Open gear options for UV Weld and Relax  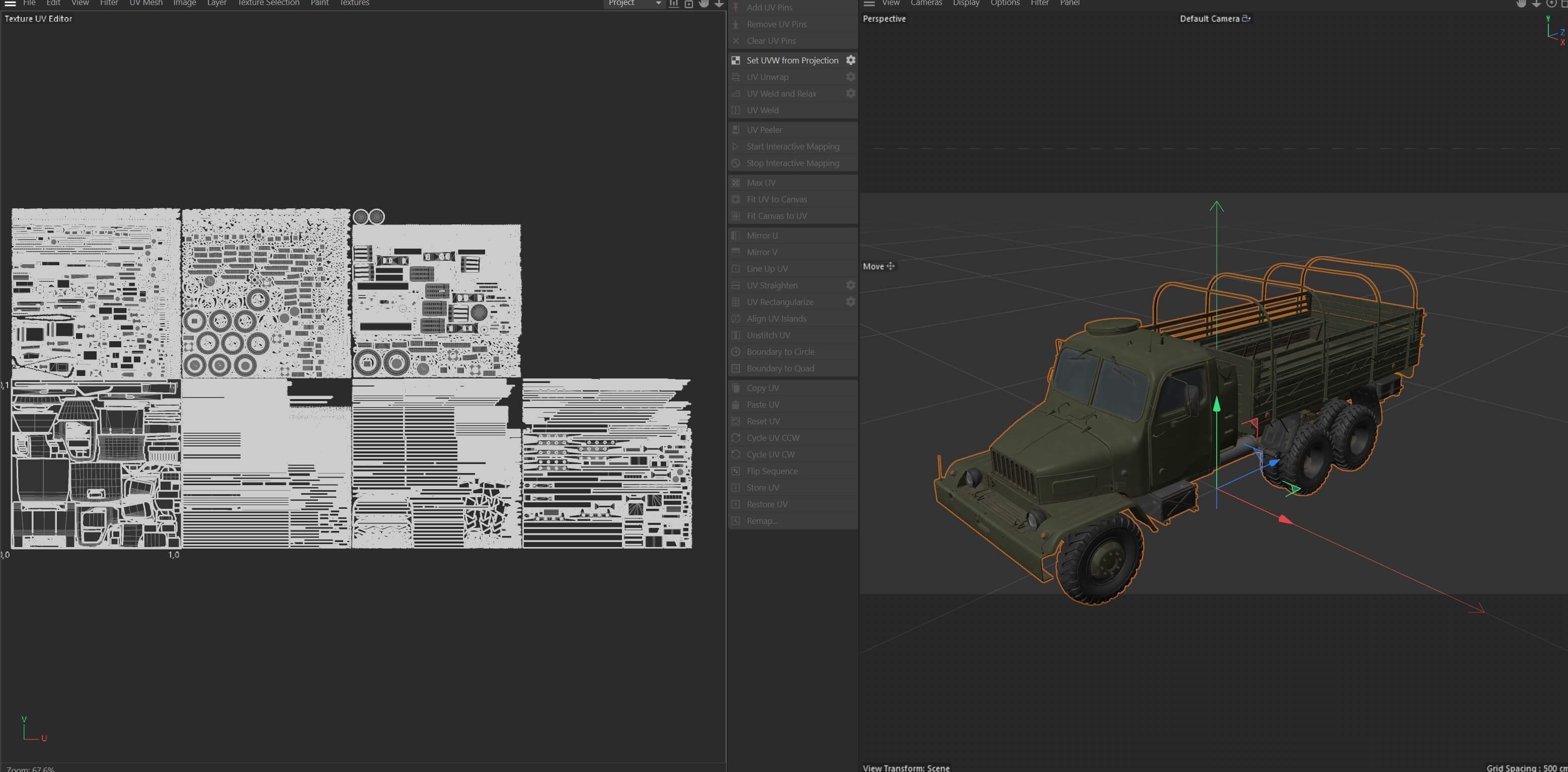tap(850, 93)
